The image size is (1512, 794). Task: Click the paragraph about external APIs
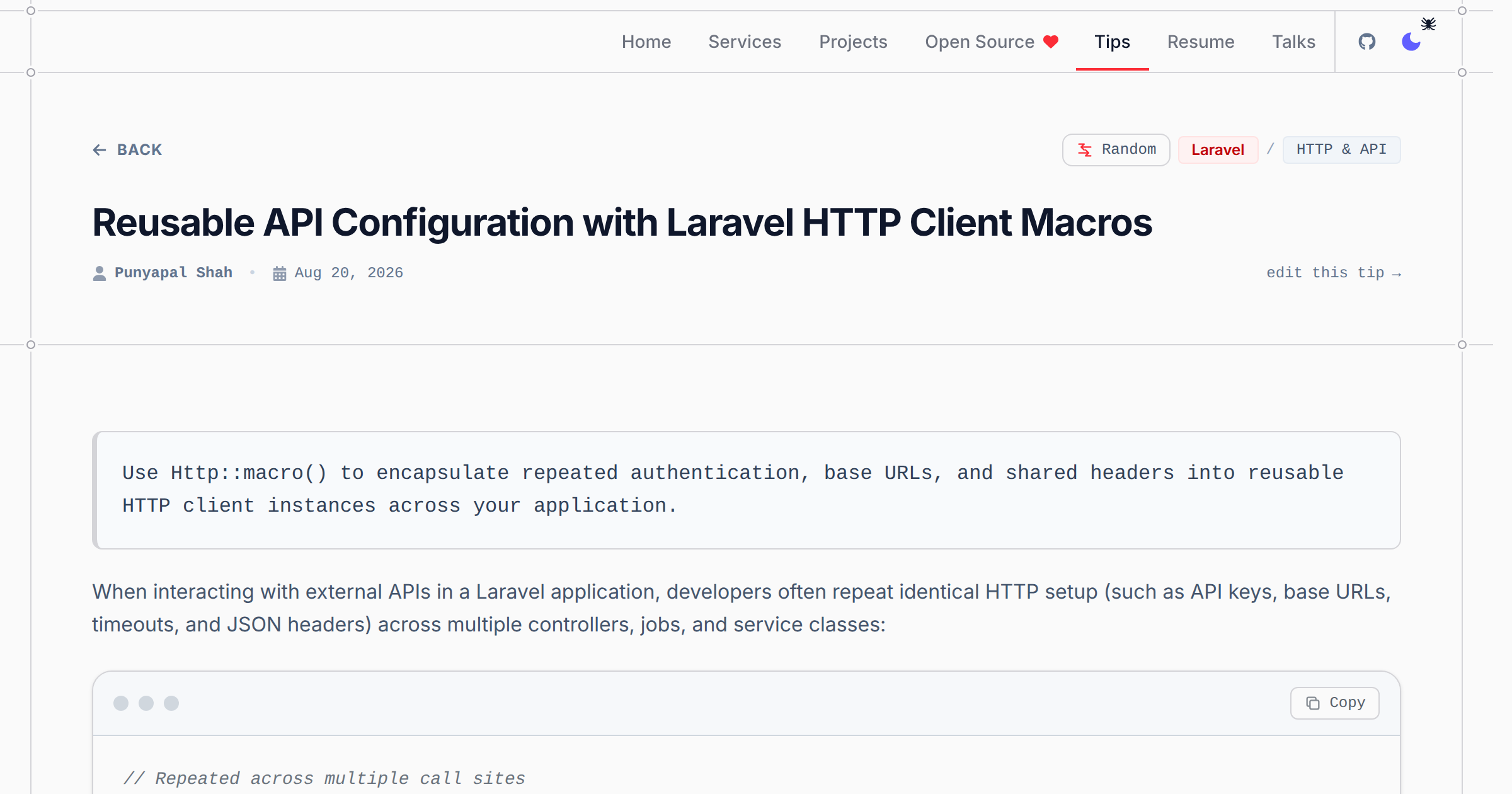coord(742,608)
